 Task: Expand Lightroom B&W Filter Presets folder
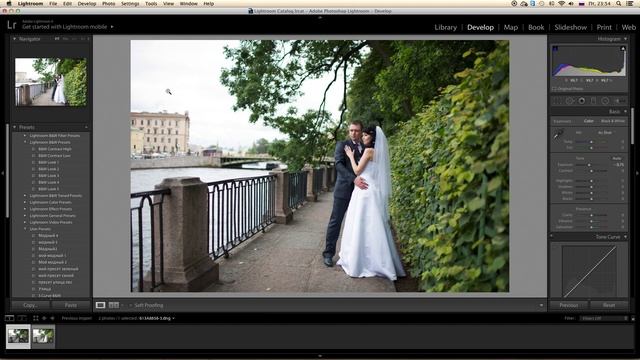(25, 136)
